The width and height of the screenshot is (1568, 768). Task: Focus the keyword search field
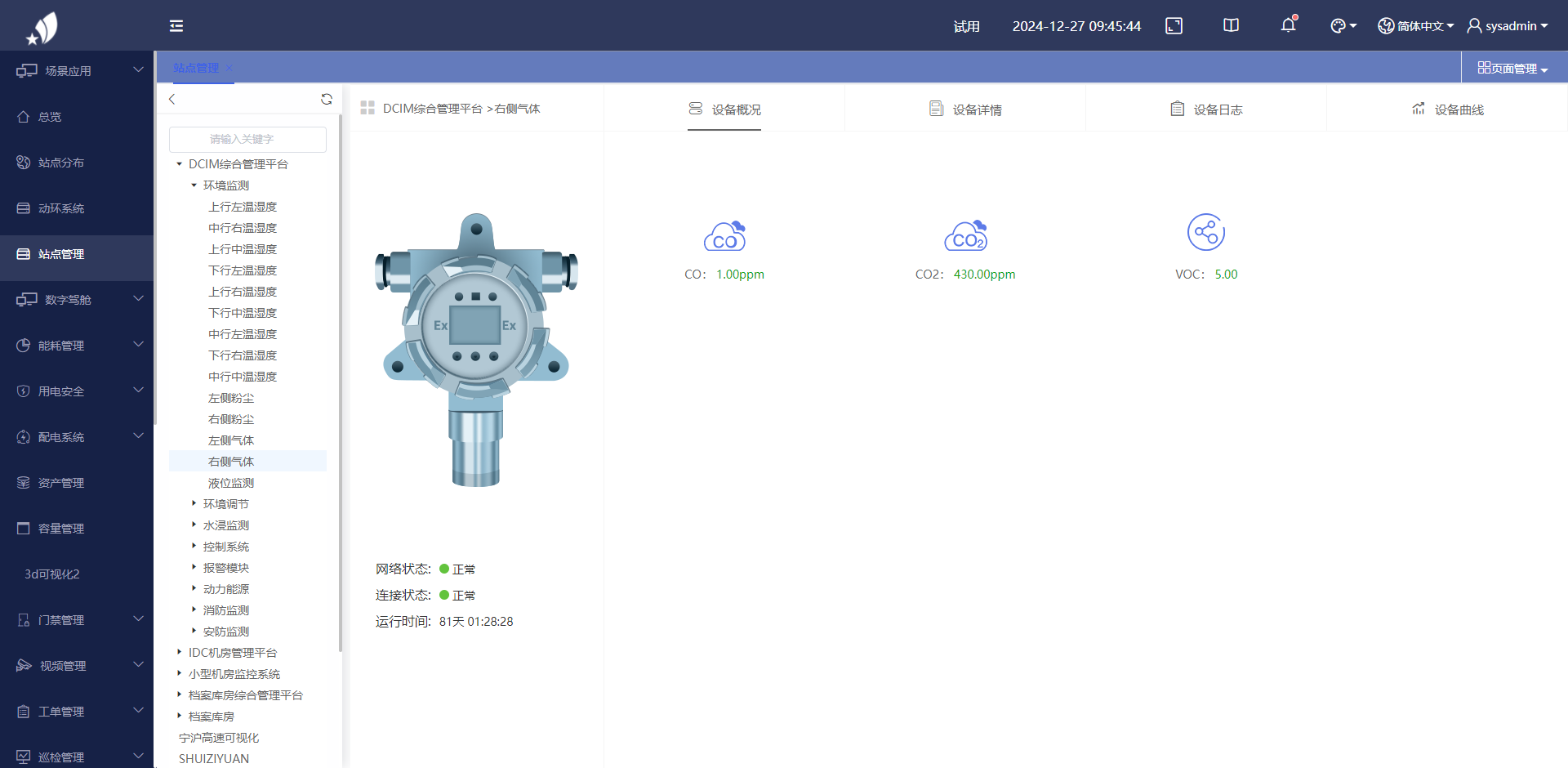(x=247, y=139)
